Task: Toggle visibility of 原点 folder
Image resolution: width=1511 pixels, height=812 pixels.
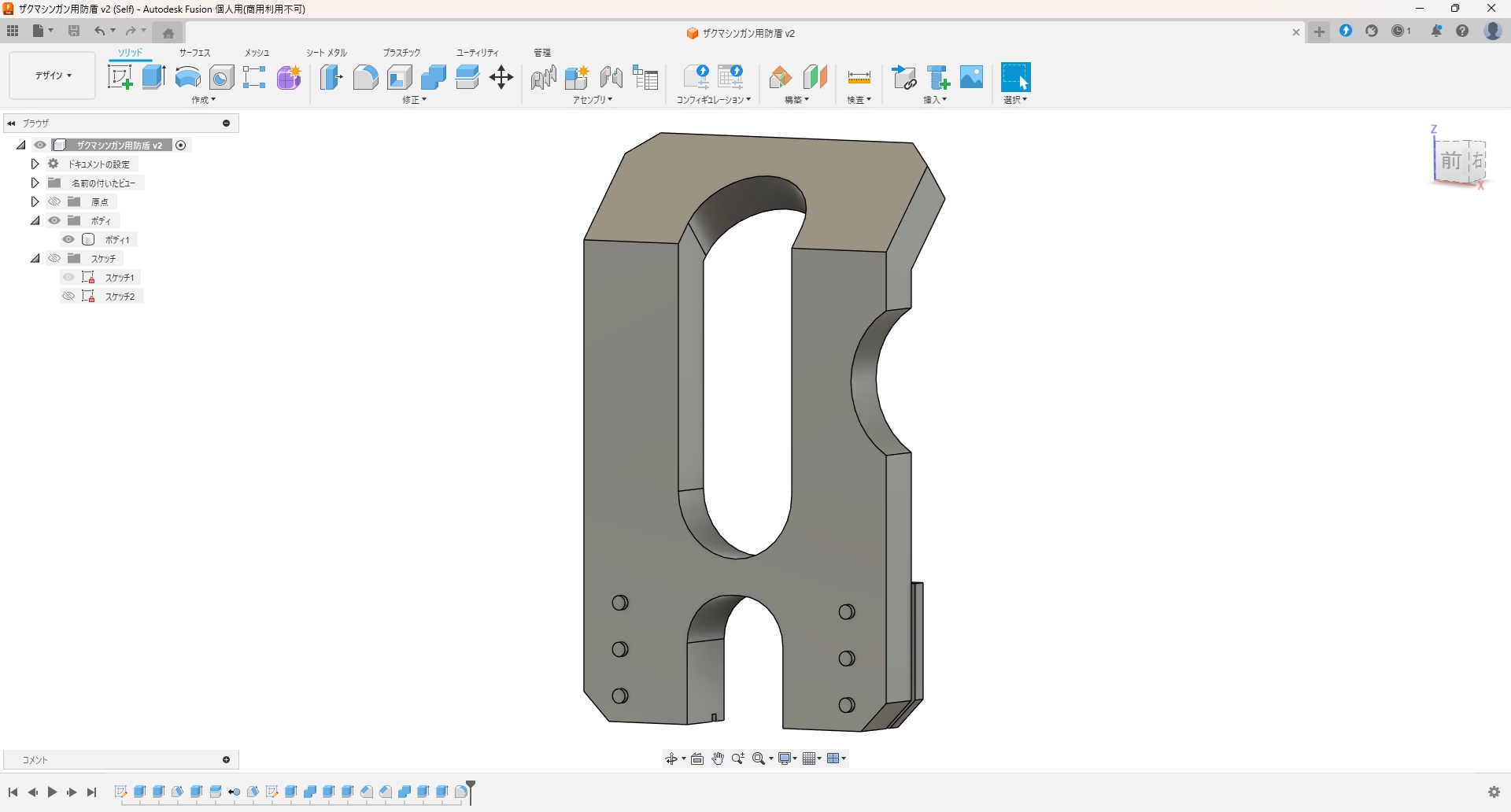Action: pyautogui.click(x=54, y=202)
